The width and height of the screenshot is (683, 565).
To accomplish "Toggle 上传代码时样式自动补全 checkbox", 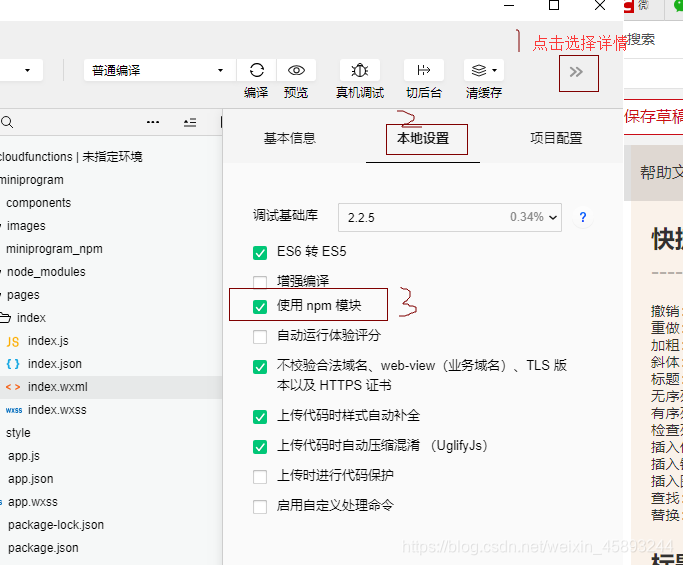I will click(260, 417).
